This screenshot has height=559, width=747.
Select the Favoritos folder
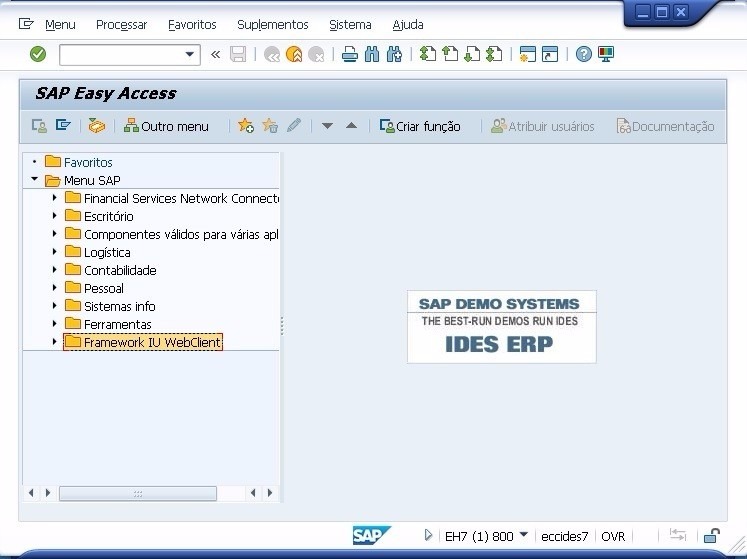(88, 163)
